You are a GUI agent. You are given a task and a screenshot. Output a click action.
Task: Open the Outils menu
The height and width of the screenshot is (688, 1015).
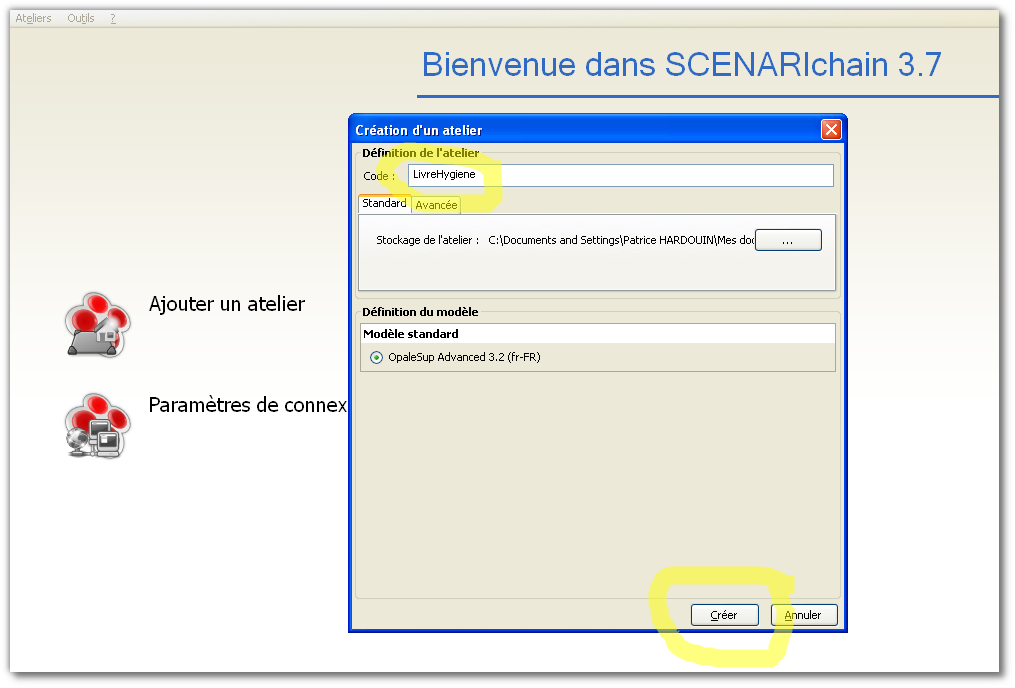click(x=81, y=18)
